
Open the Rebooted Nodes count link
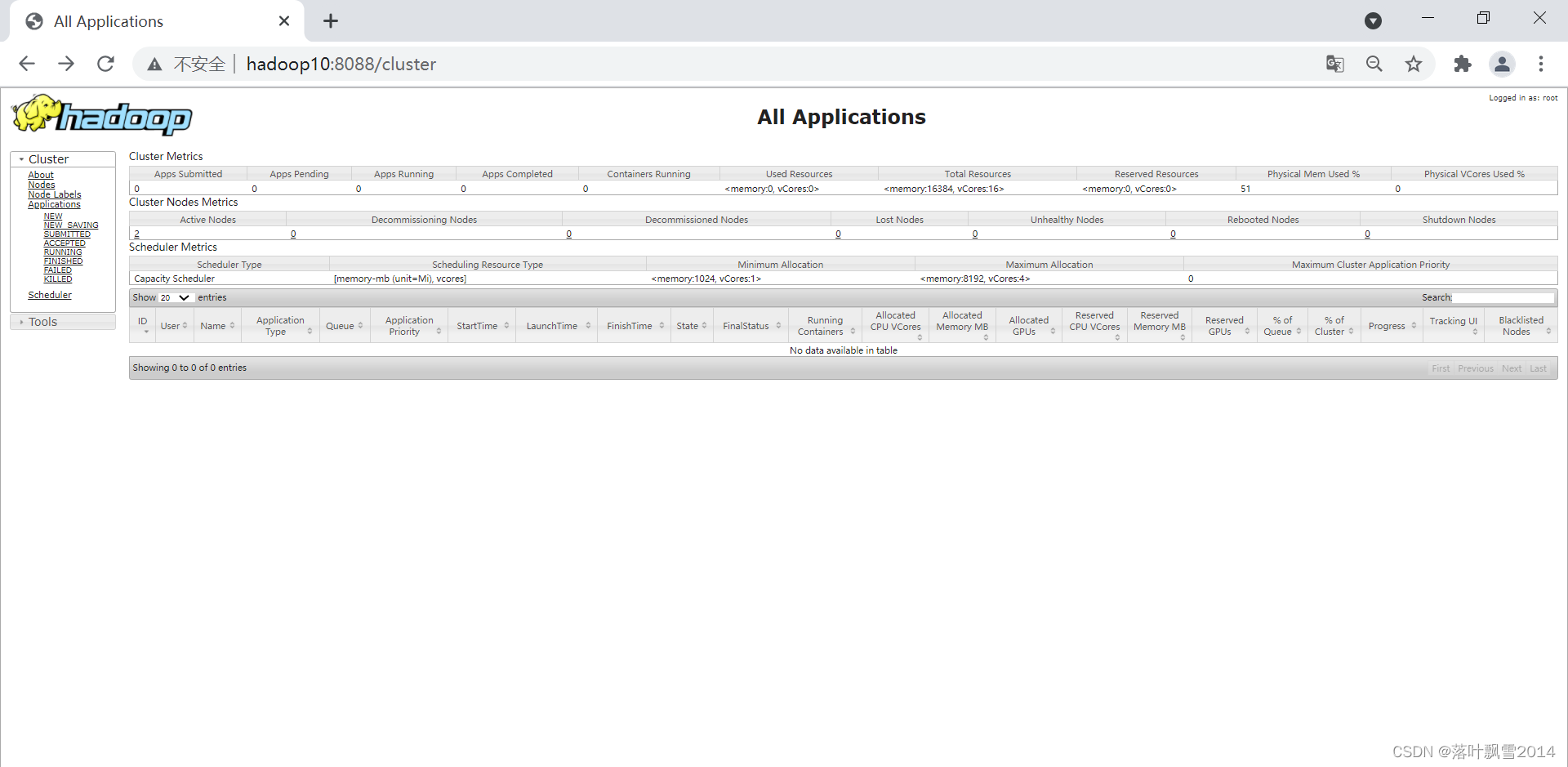click(1173, 234)
